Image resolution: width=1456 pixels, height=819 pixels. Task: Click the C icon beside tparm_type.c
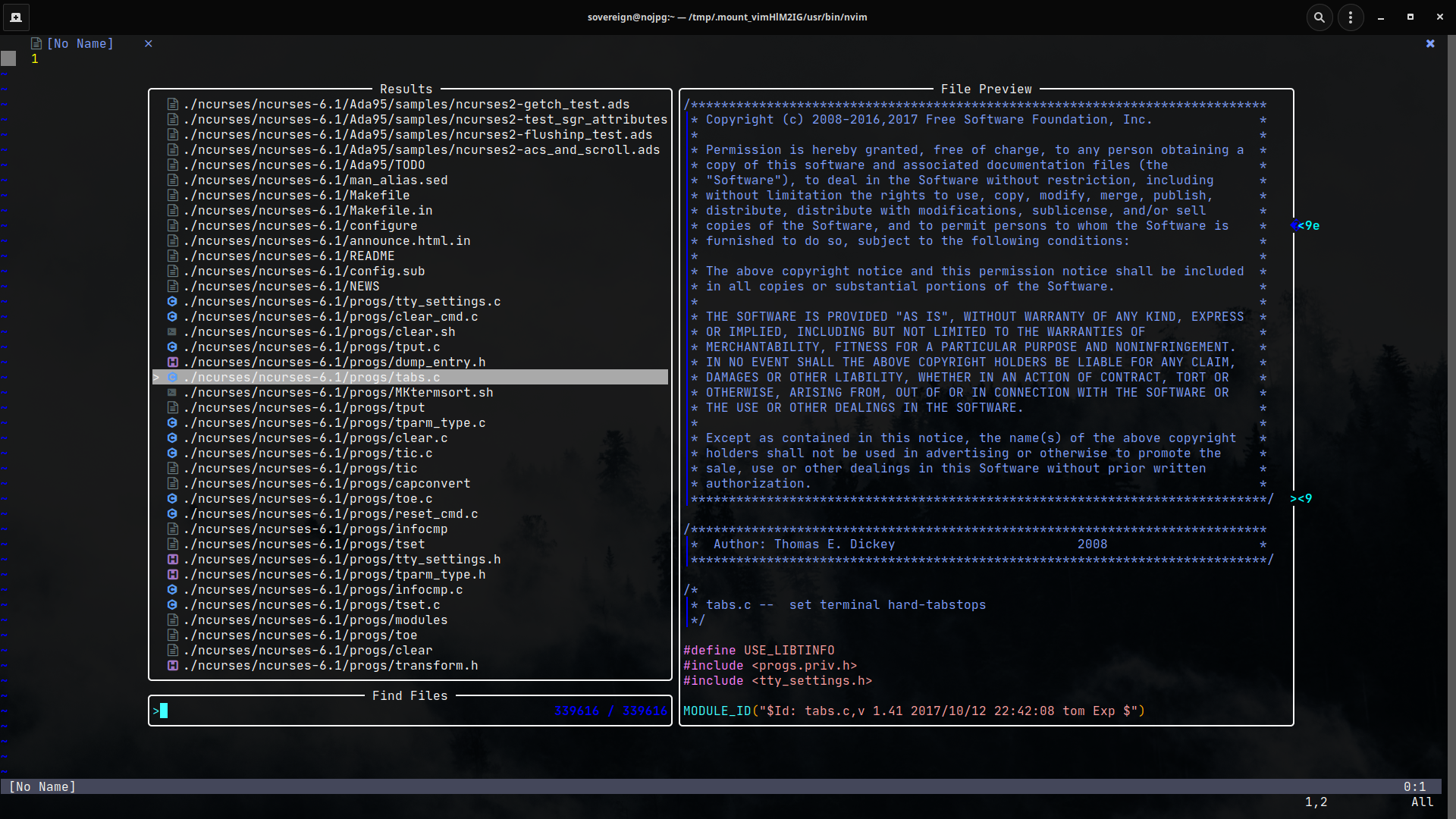pyautogui.click(x=172, y=422)
